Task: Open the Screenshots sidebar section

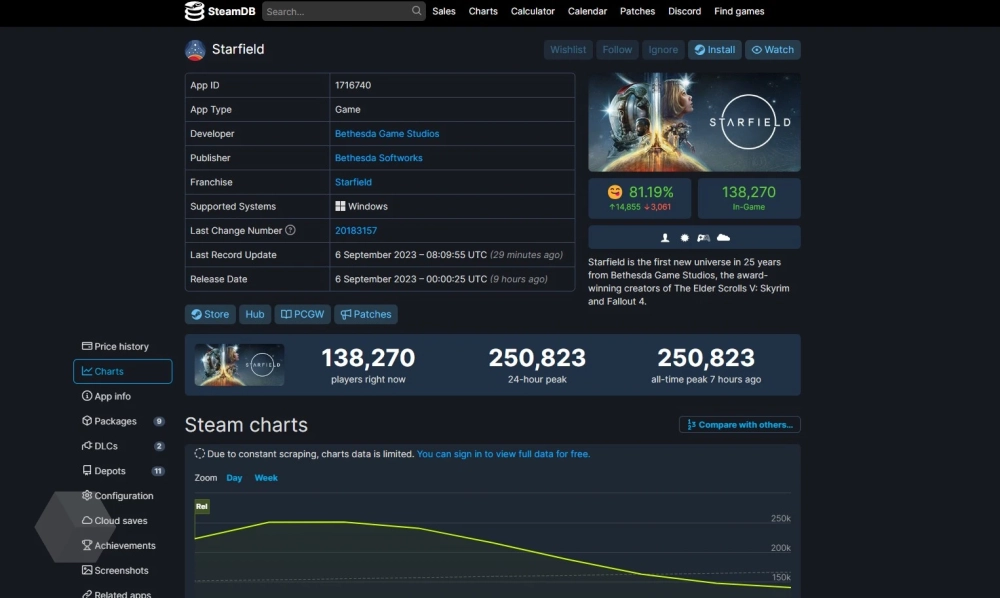Action: [121, 571]
